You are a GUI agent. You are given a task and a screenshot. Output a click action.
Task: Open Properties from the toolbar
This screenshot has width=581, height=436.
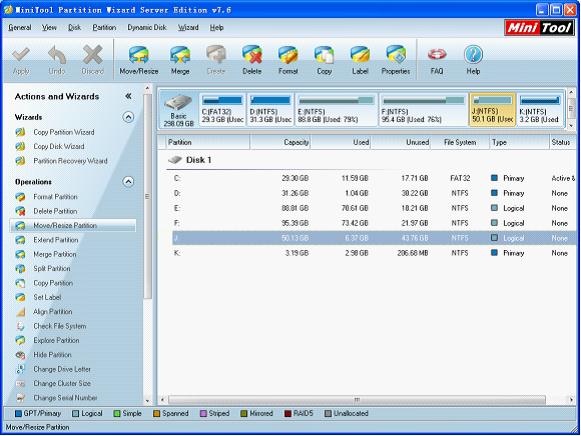[396, 61]
